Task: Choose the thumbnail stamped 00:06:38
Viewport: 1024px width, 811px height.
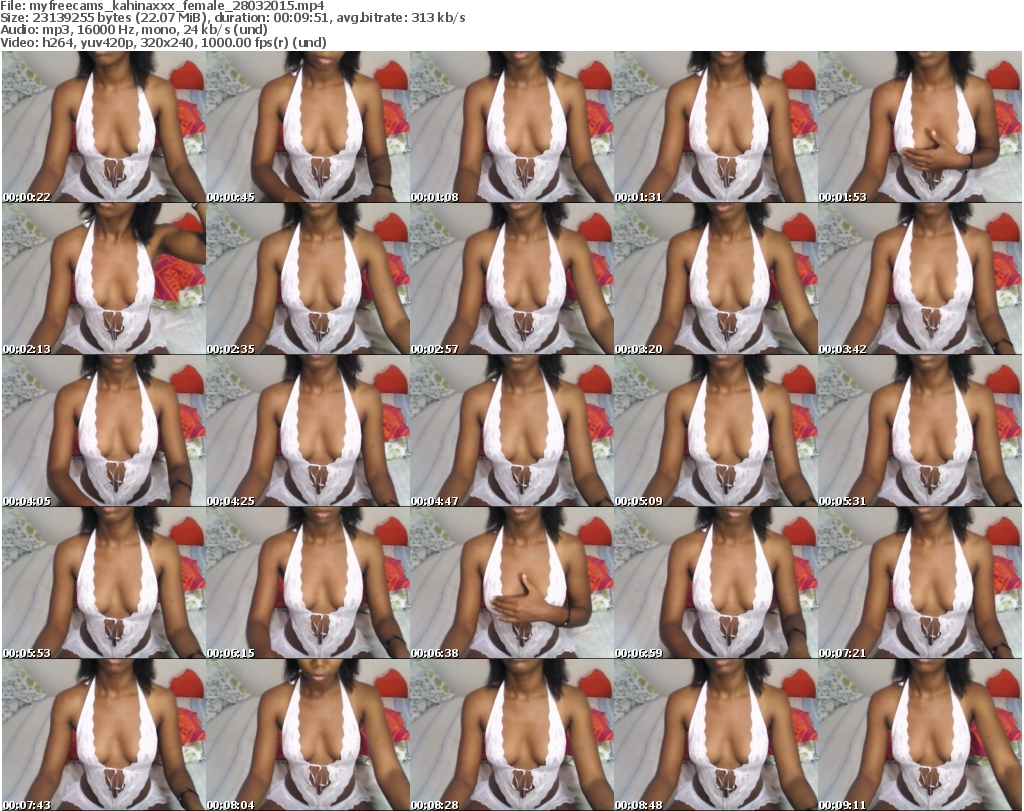Action: (511, 583)
